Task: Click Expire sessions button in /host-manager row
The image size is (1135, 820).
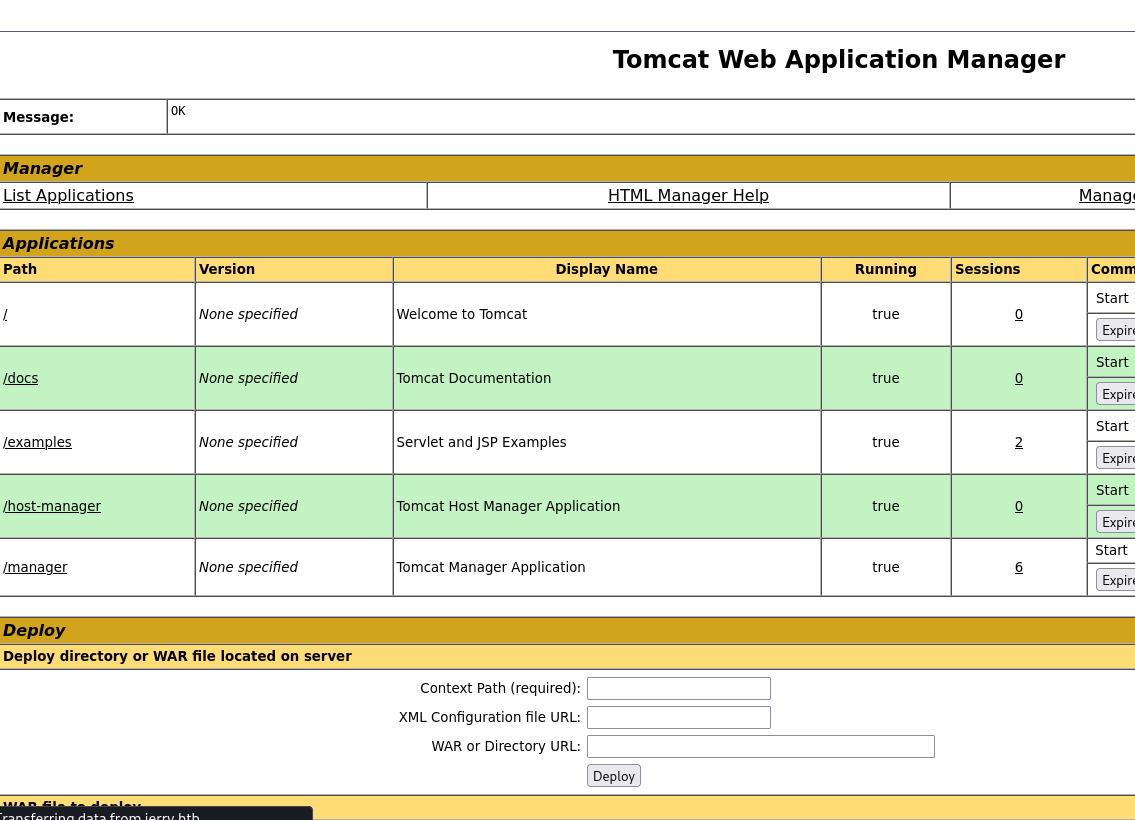Action: point(1116,522)
